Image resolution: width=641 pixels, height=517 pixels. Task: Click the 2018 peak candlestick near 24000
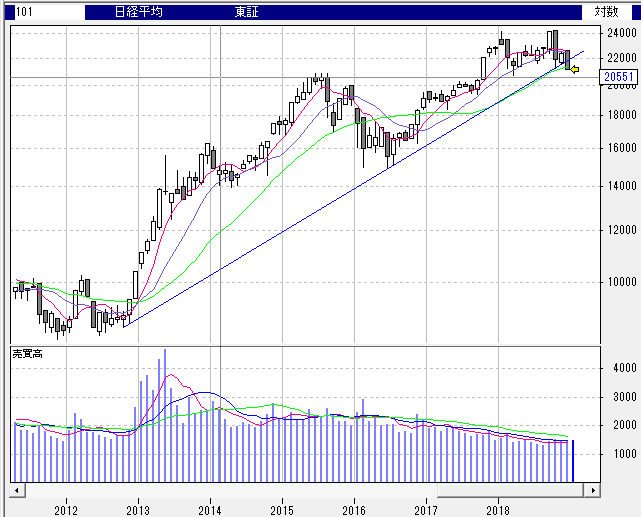click(x=551, y=40)
